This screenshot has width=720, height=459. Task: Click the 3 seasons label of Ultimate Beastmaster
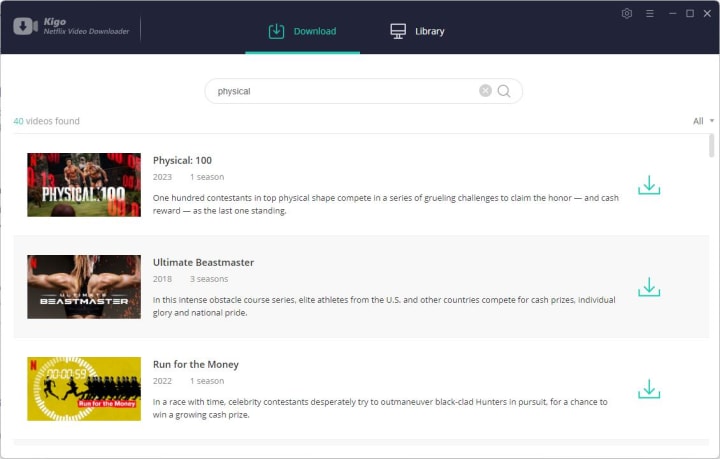[209, 279]
